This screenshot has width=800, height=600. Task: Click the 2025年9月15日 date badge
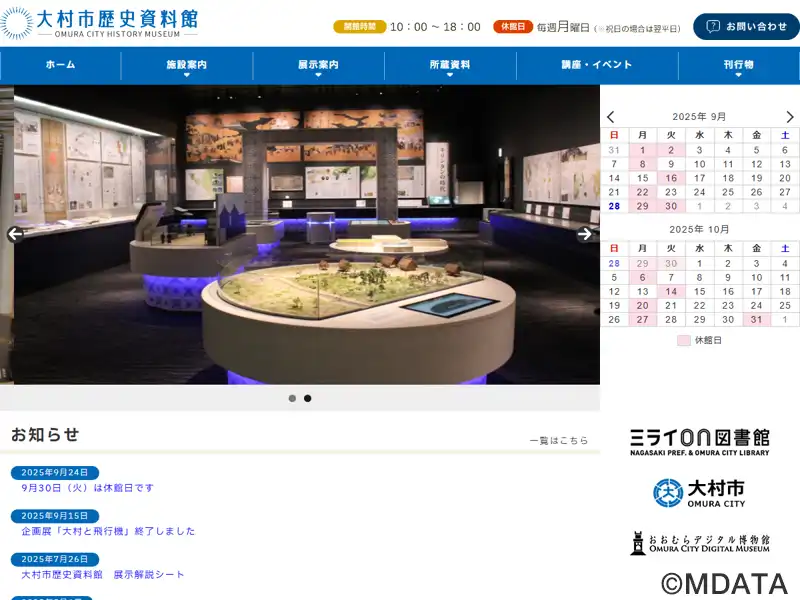(55, 516)
